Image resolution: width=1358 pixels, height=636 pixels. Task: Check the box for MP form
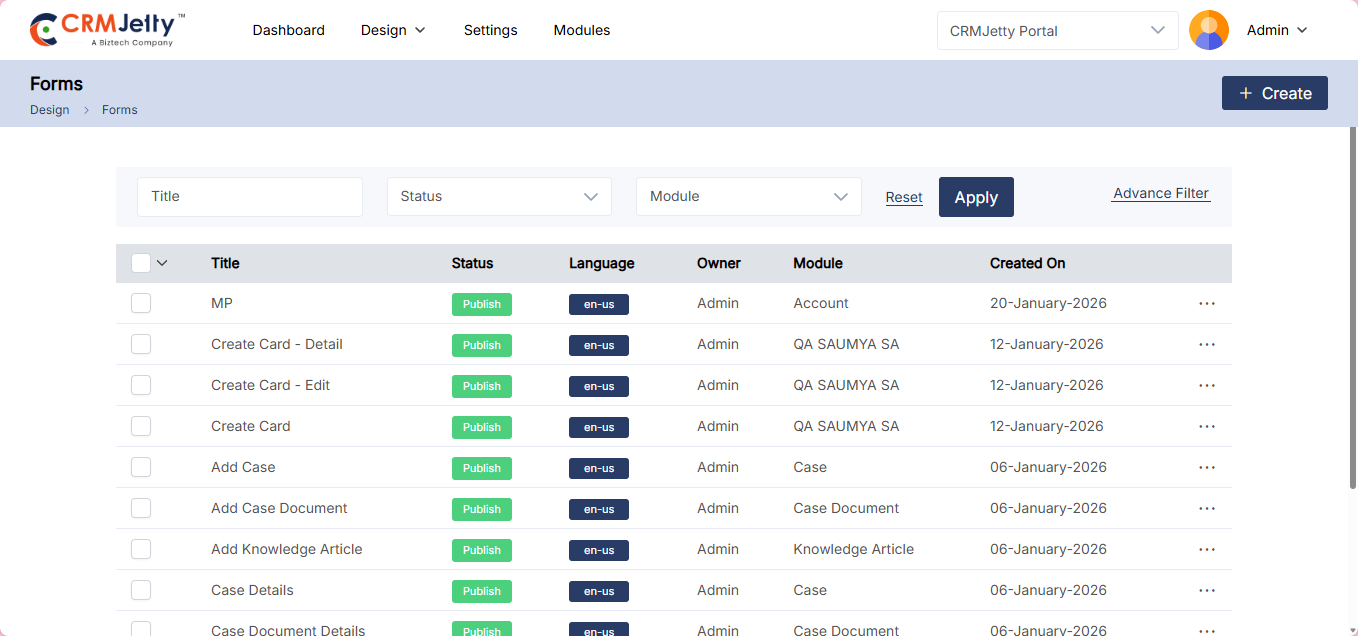point(141,303)
